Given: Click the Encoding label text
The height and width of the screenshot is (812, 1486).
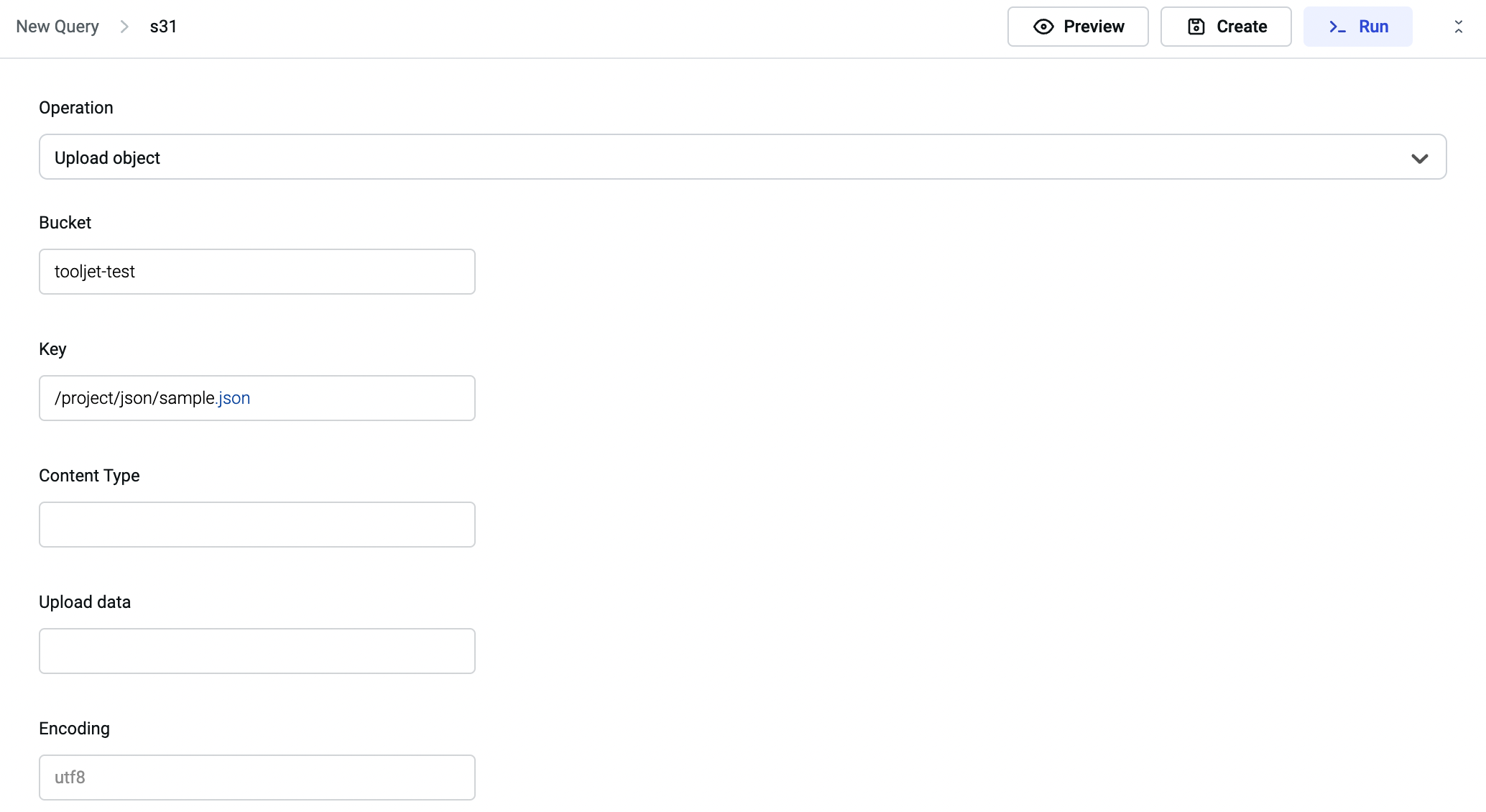Looking at the screenshot, I should (x=74, y=729).
